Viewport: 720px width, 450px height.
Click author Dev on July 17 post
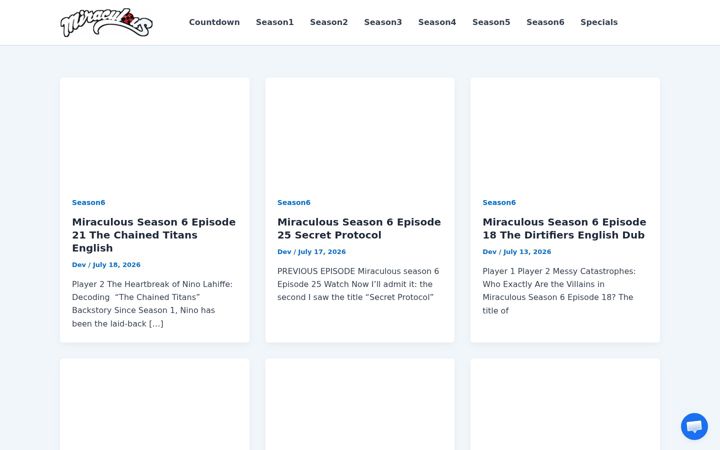(x=284, y=252)
